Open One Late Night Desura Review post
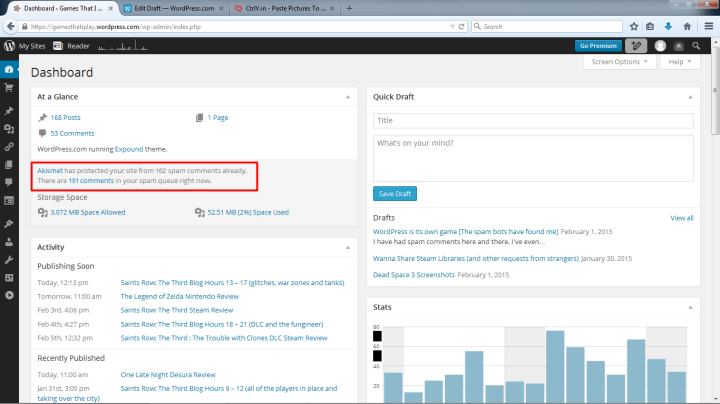This screenshot has height=404, width=720. click(168, 375)
